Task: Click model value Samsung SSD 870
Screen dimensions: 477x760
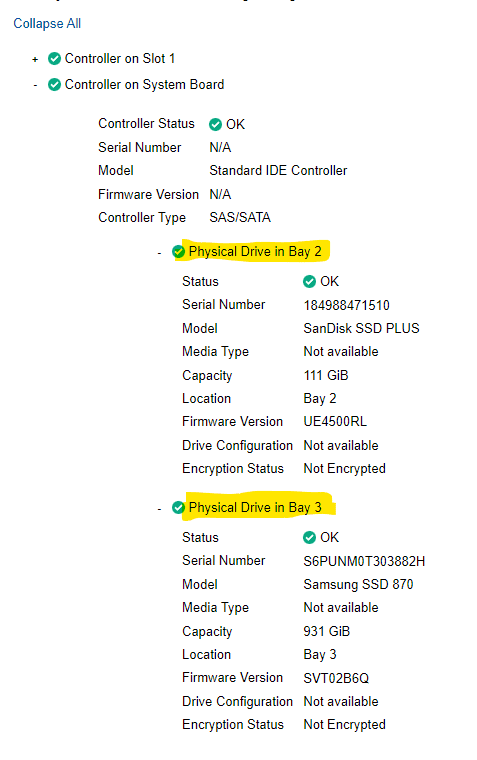Action: tap(358, 585)
